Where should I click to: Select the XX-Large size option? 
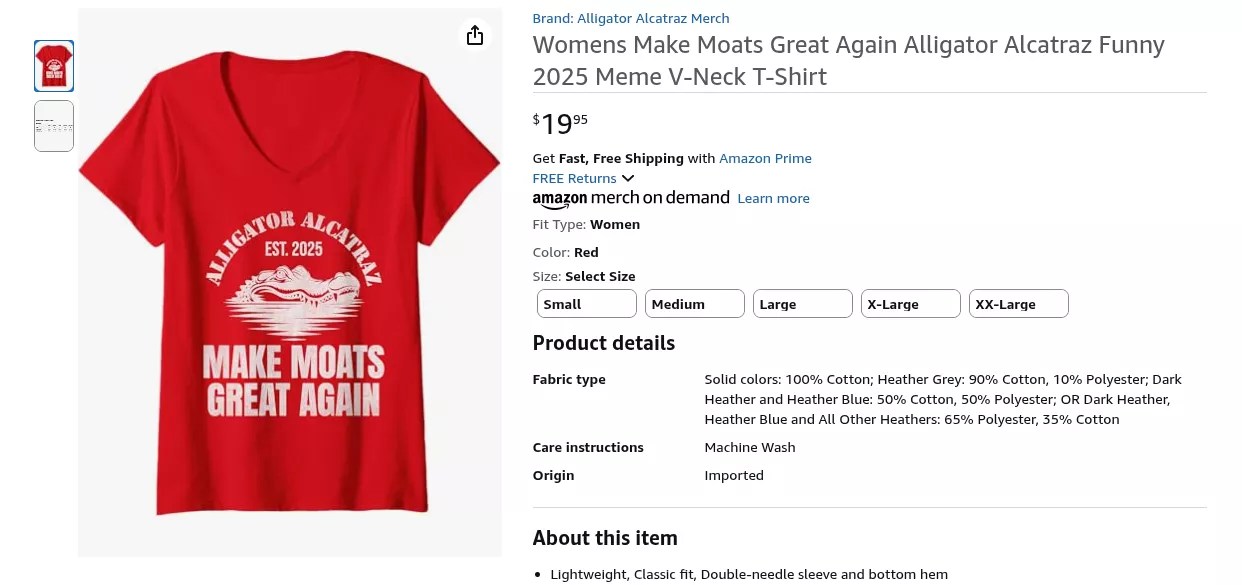point(1019,304)
